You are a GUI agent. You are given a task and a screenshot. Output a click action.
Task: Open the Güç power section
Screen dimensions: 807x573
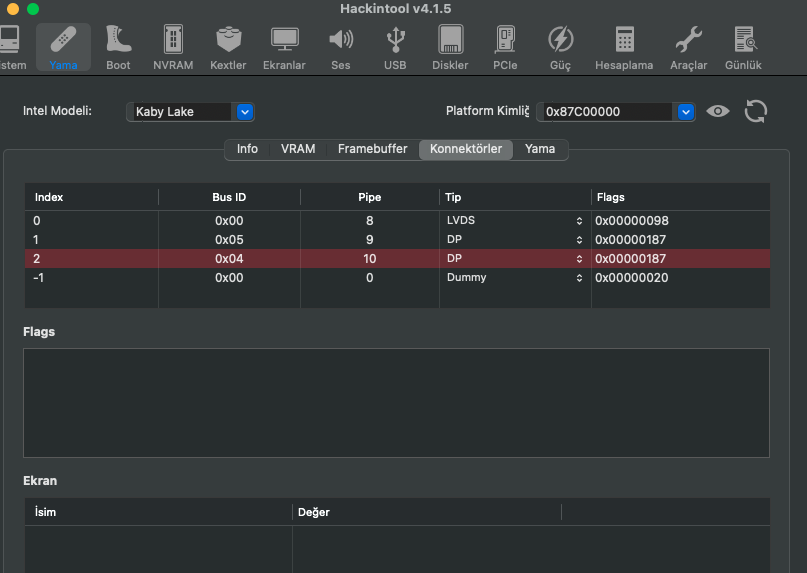pyautogui.click(x=560, y=48)
